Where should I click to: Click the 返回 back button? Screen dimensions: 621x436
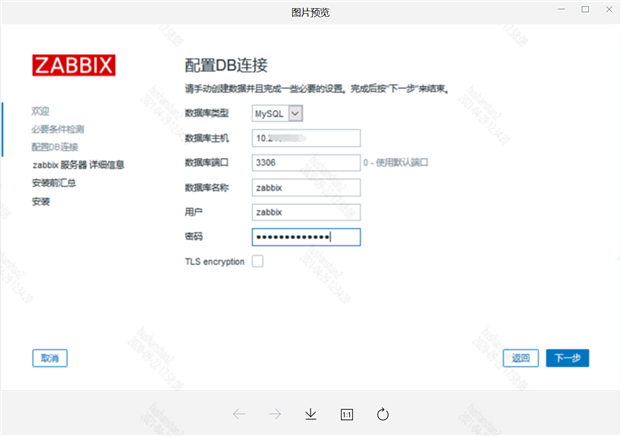521,358
